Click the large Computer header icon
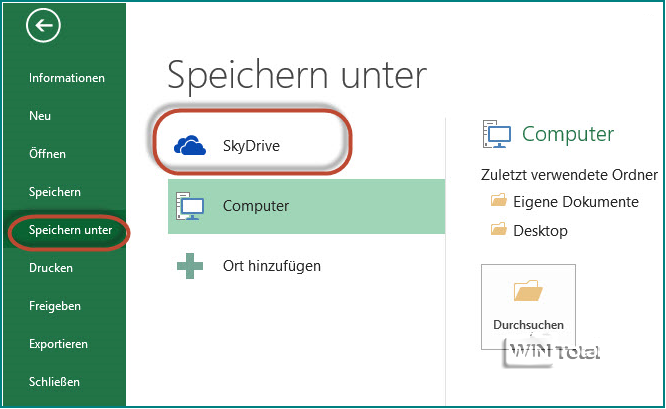The width and height of the screenshot is (666, 409). pos(497,134)
